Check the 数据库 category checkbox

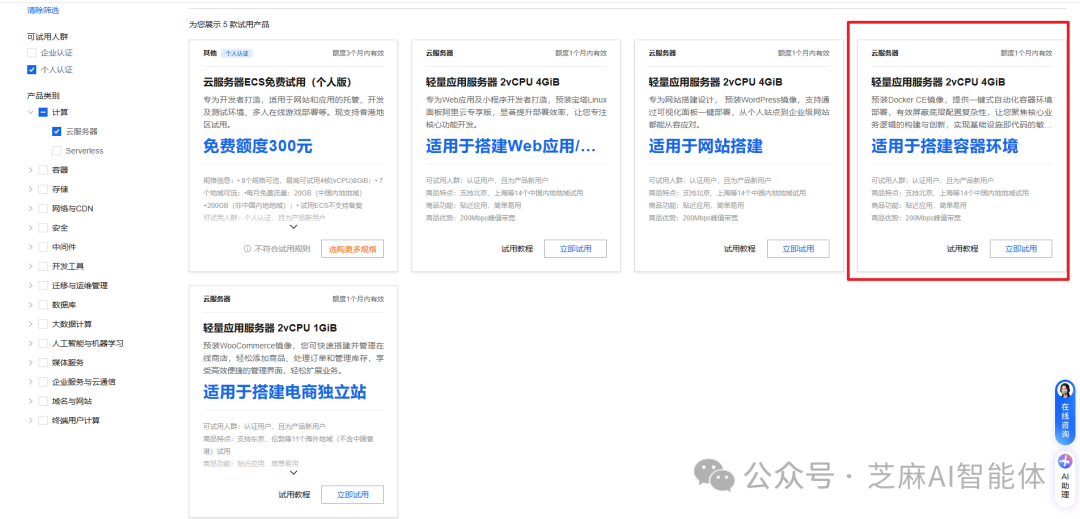pos(43,304)
